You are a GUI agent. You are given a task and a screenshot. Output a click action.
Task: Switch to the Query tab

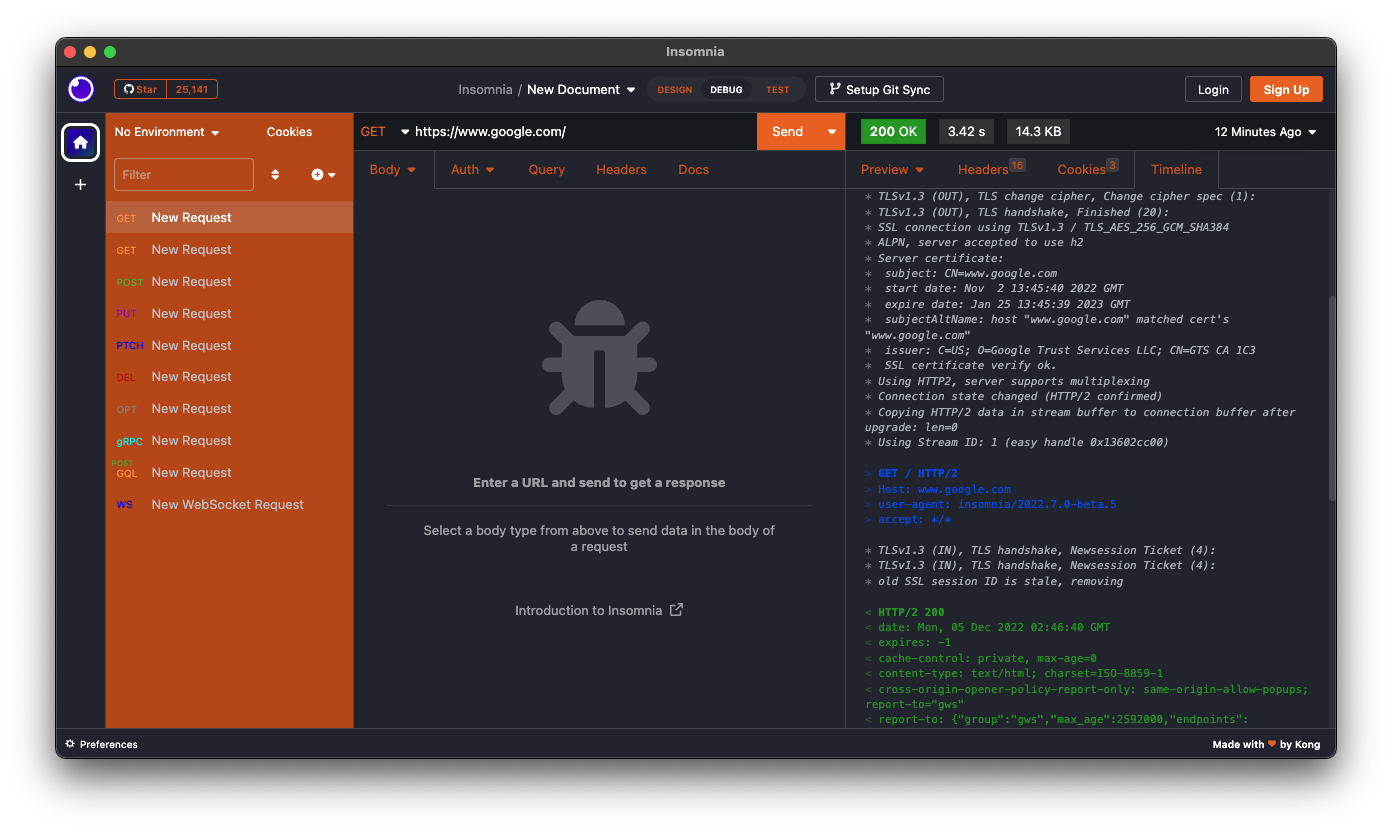(x=546, y=169)
